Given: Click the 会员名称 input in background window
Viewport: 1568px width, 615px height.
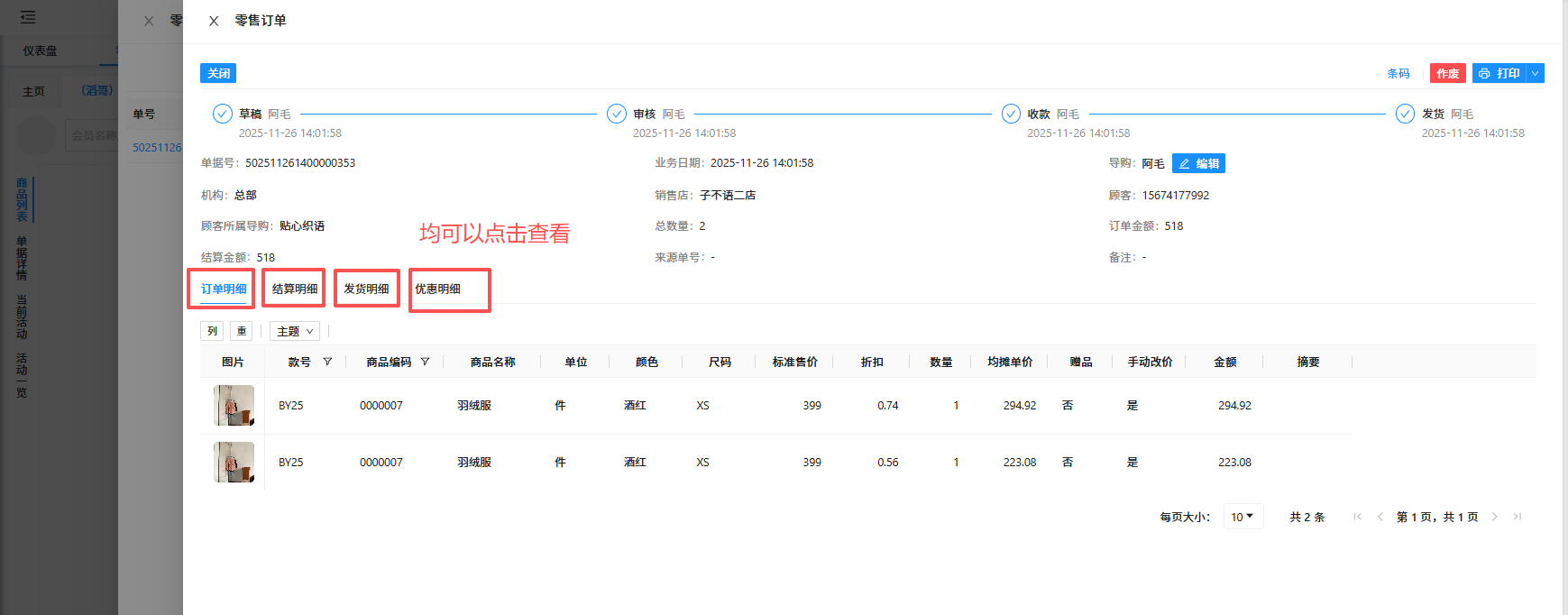Looking at the screenshot, I should tap(92, 135).
